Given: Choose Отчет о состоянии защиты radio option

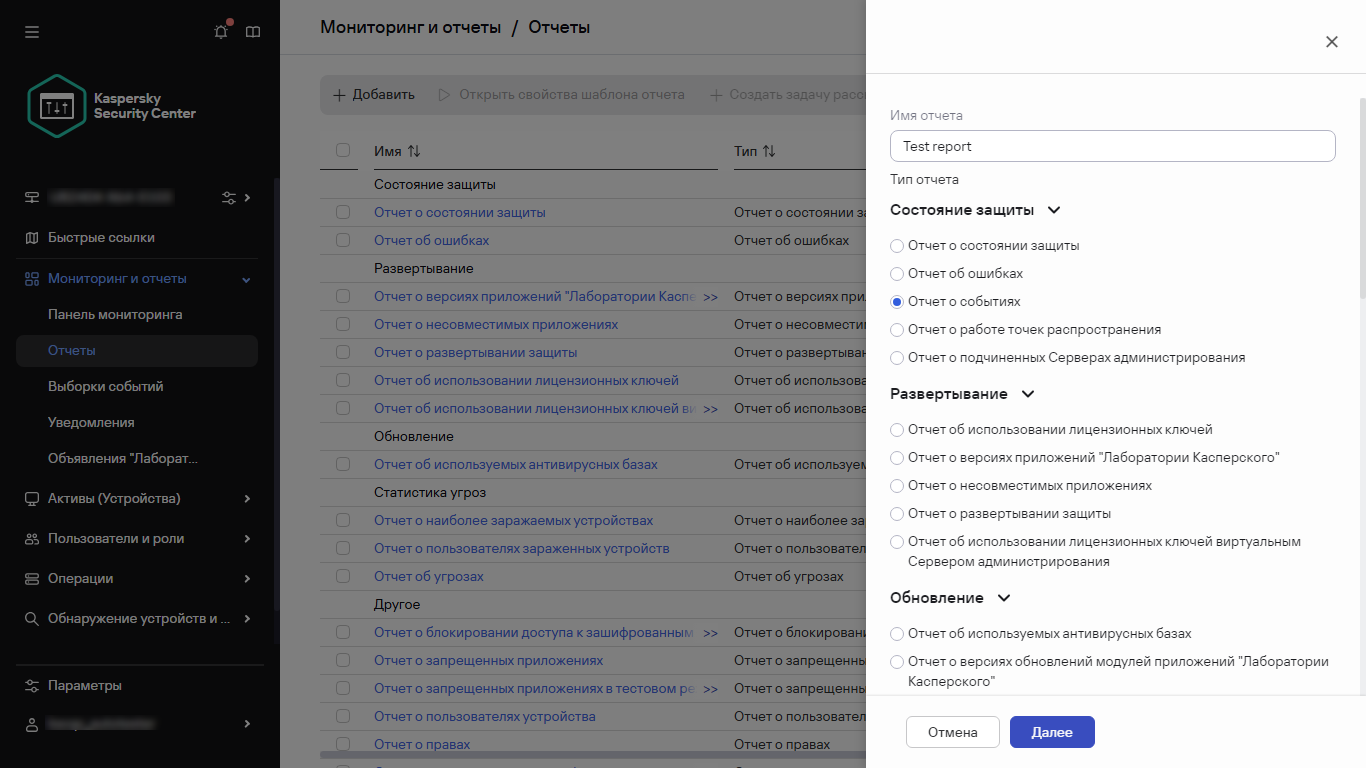Looking at the screenshot, I should coord(897,246).
